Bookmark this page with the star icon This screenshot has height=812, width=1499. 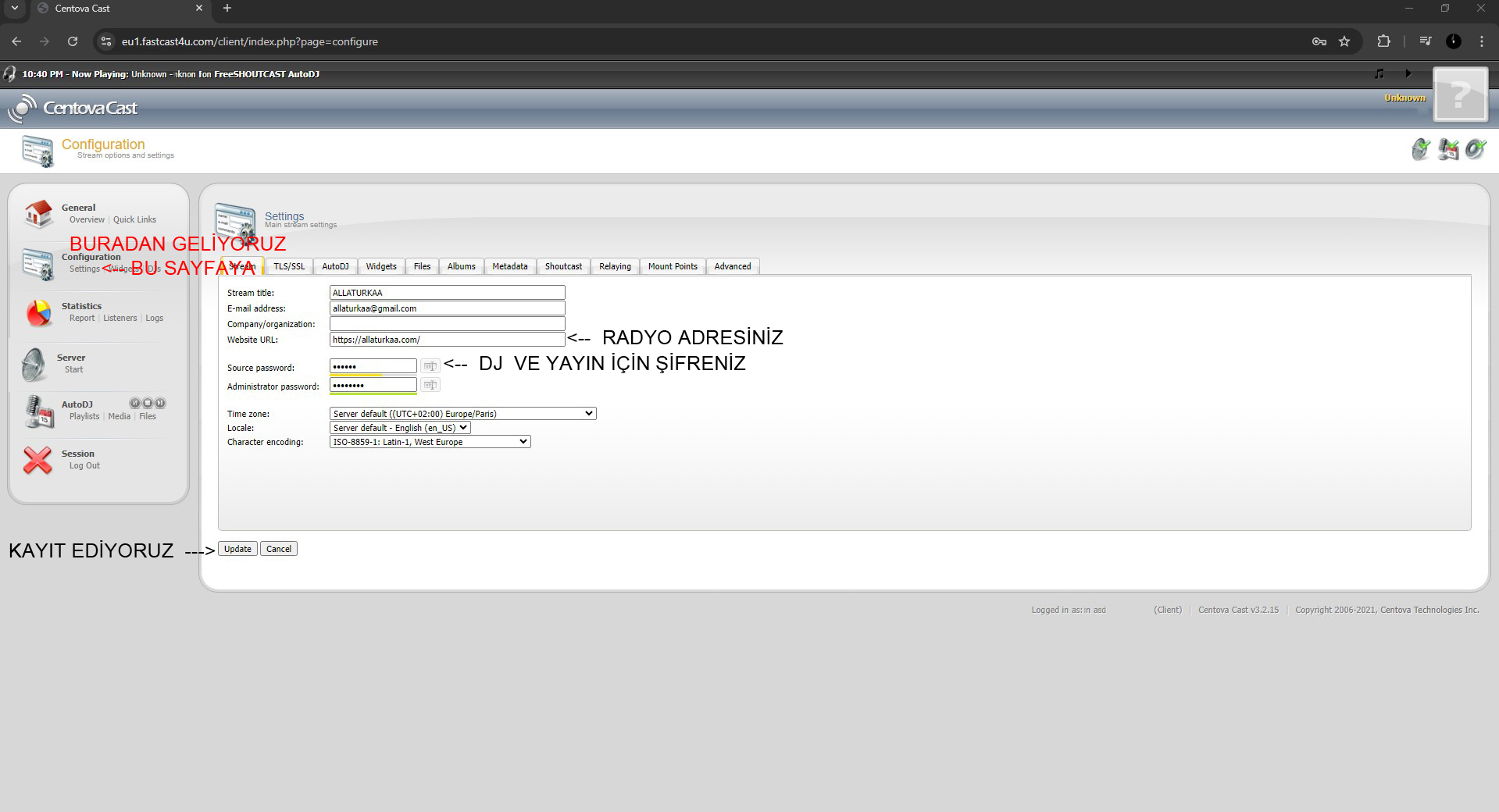tap(1344, 41)
